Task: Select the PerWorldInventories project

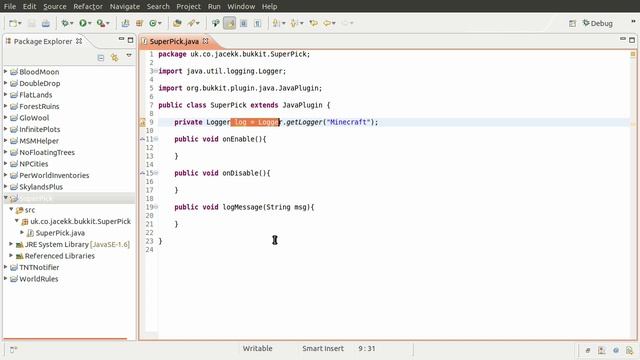Action: (54, 176)
